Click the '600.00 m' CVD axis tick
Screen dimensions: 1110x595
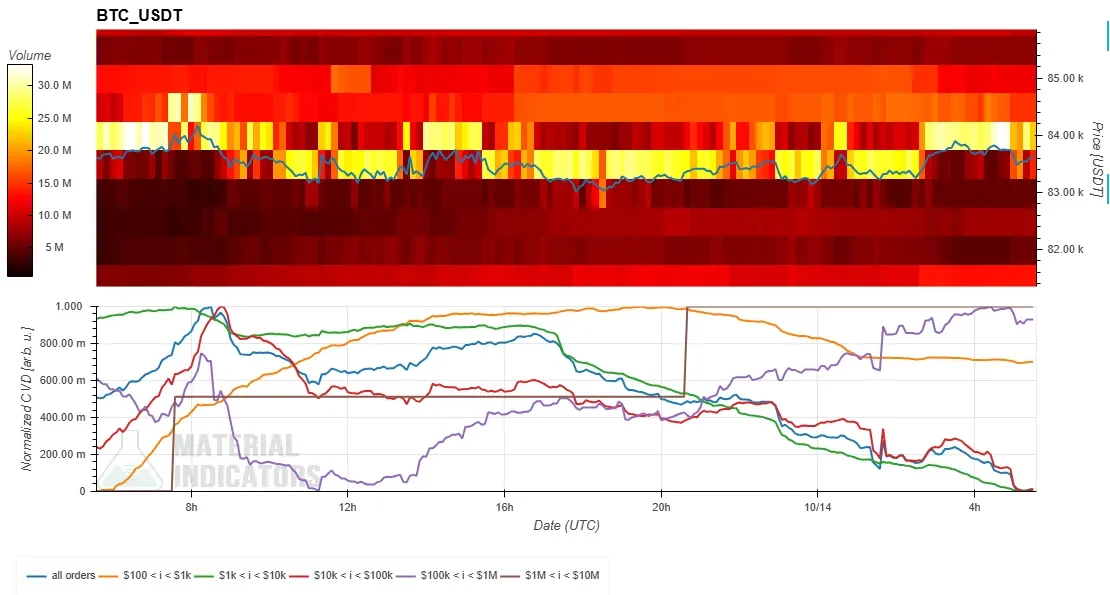(x=64, y=380)
